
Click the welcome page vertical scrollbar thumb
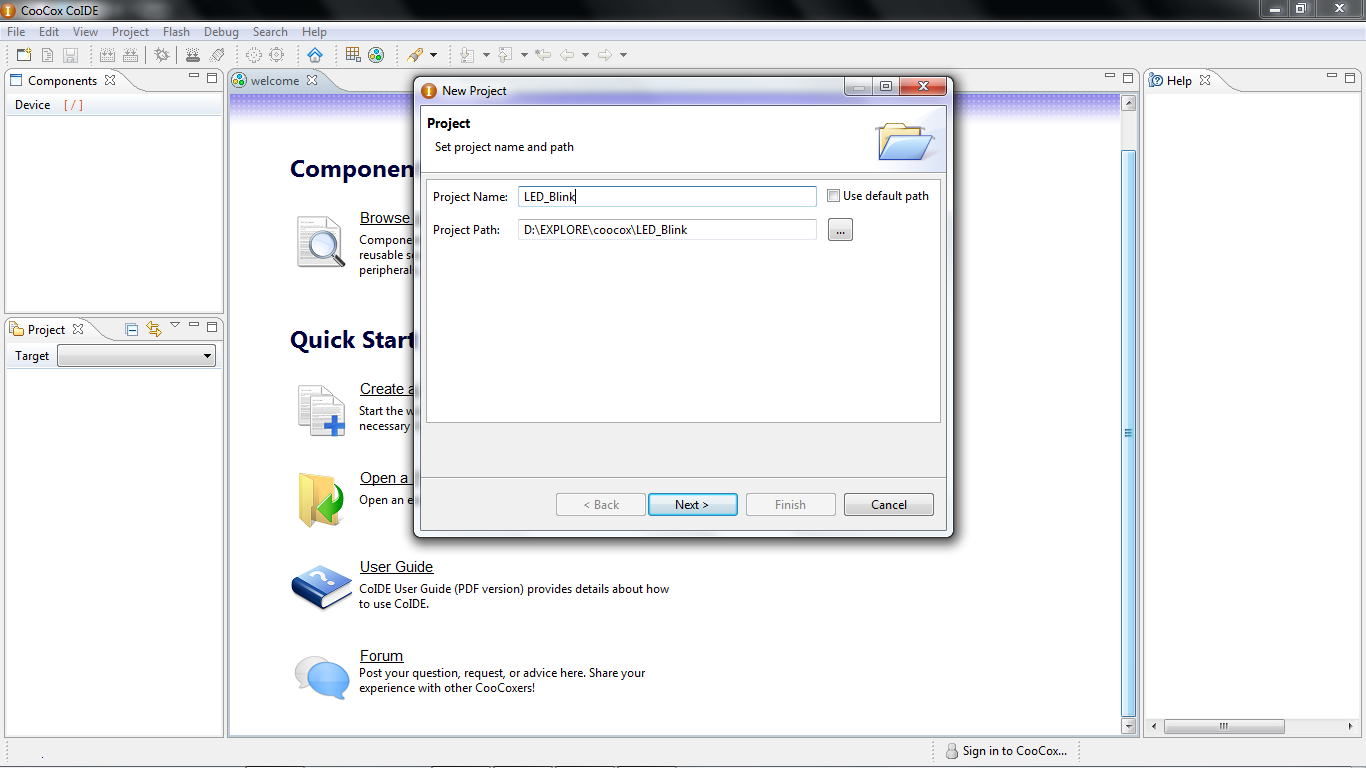[x=1128, y=433]
